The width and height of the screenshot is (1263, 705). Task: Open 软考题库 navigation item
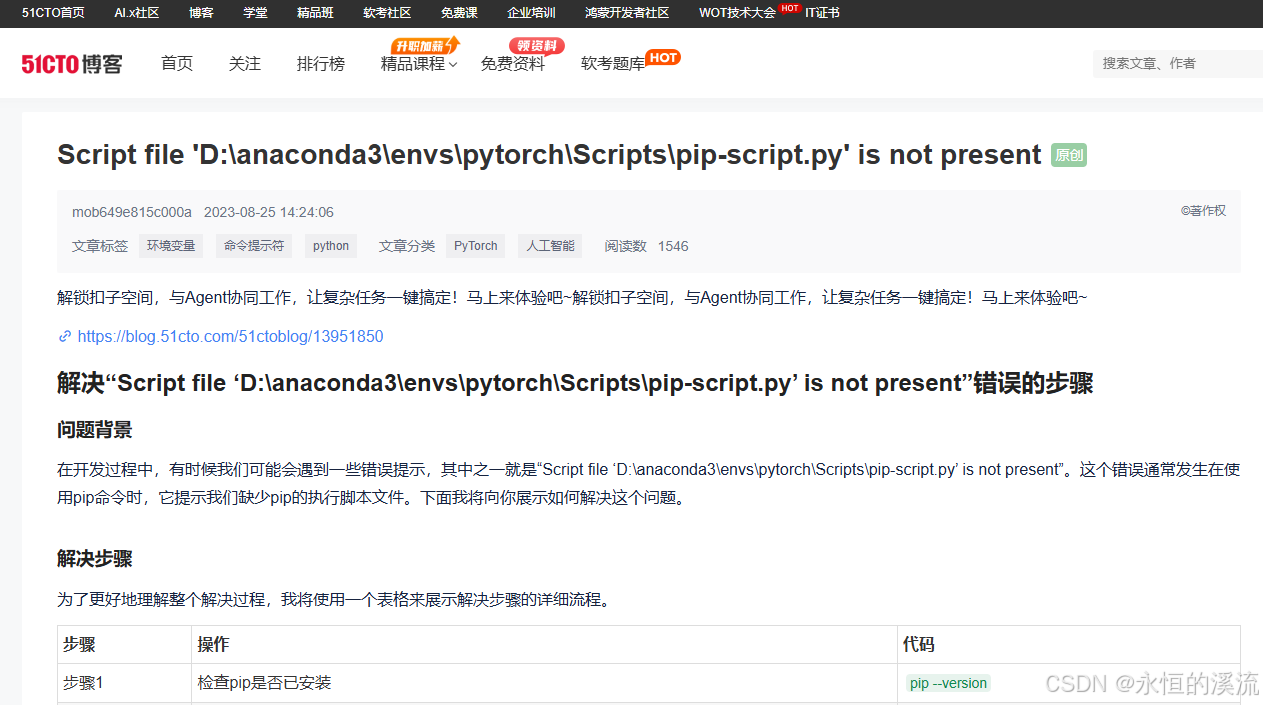click(x=613, y=64)
